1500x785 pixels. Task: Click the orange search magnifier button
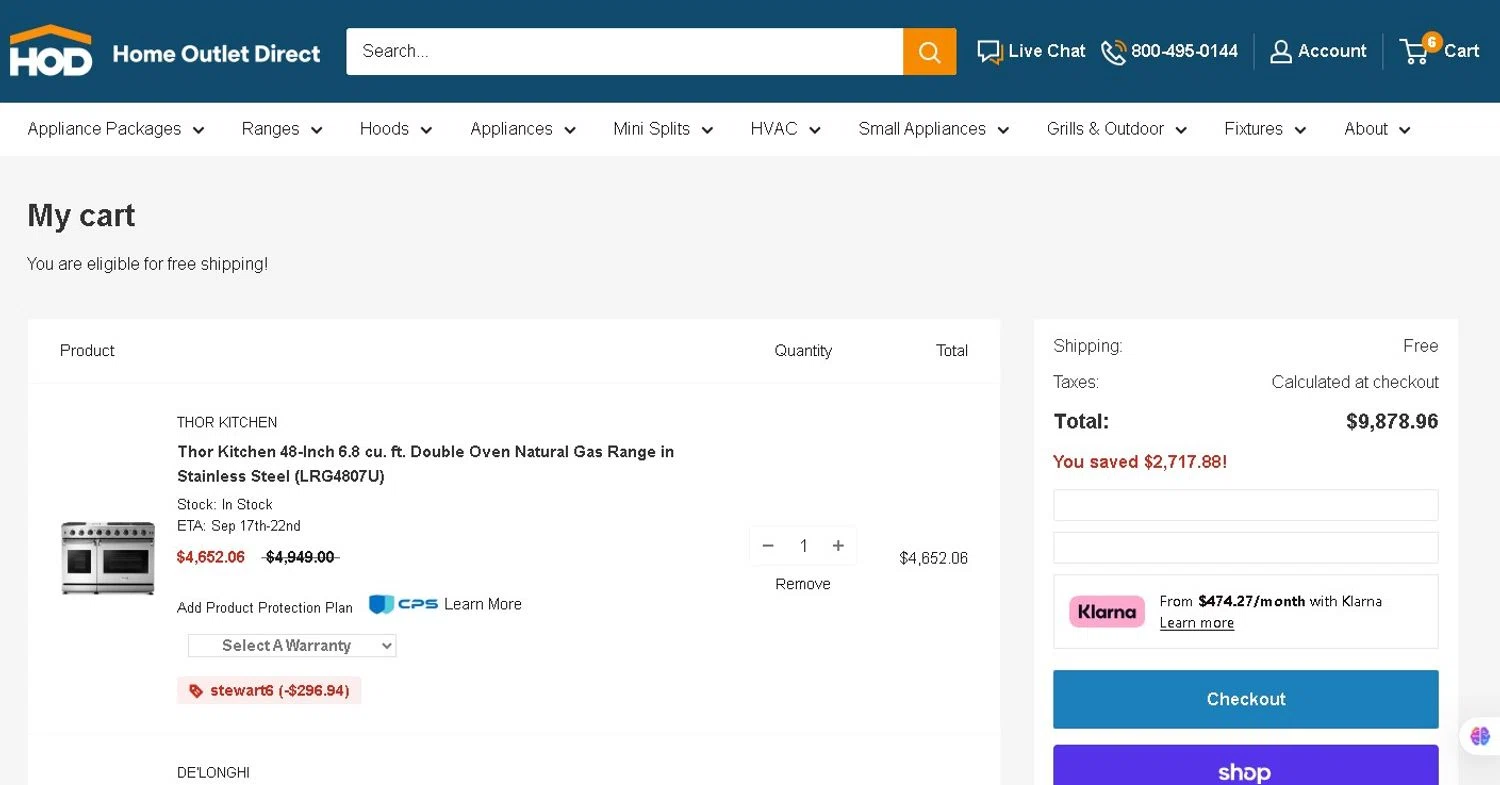(929, 51)
